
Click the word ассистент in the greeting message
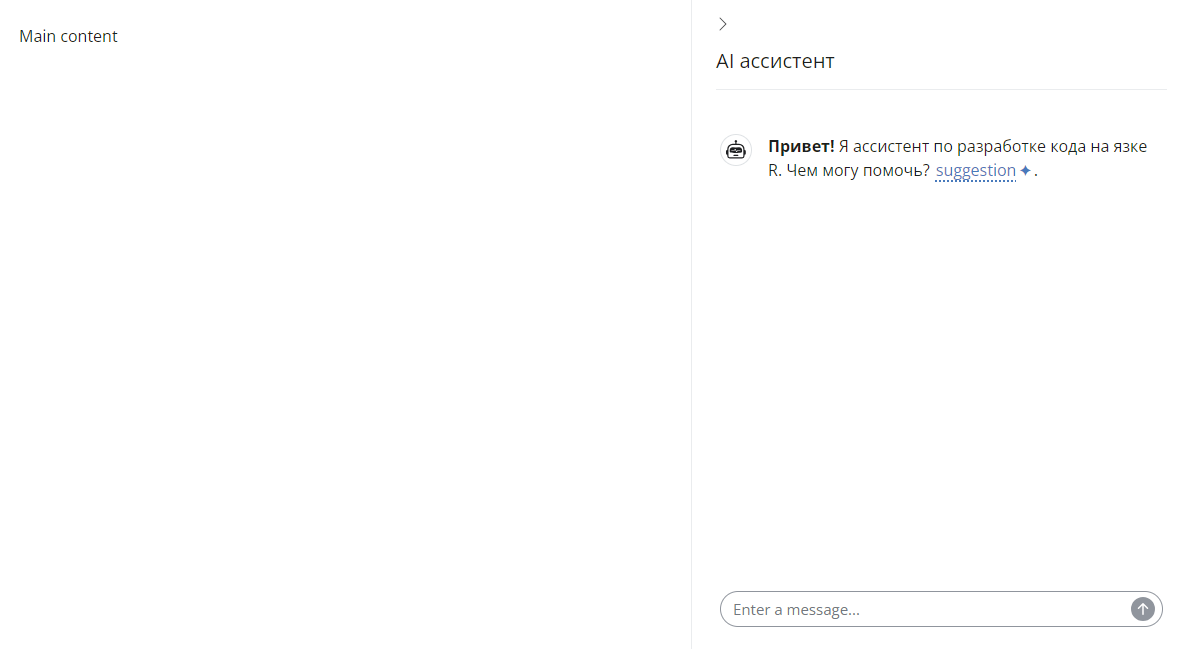point(890,147)
